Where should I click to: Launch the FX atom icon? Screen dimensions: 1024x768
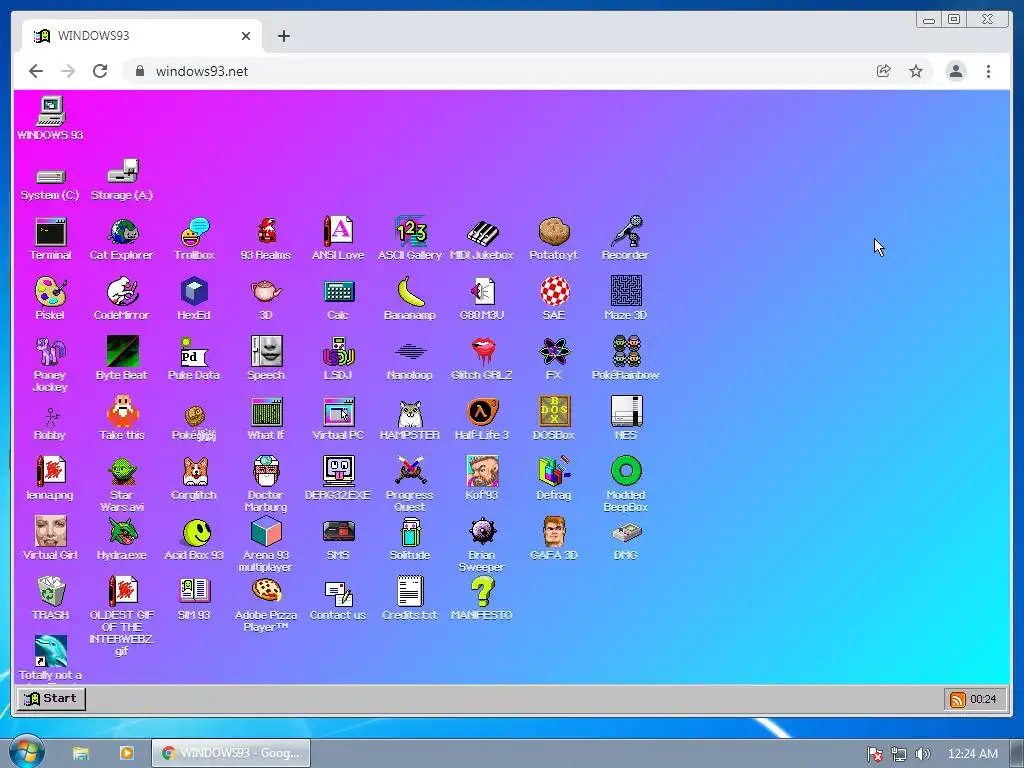click(554, 352)
